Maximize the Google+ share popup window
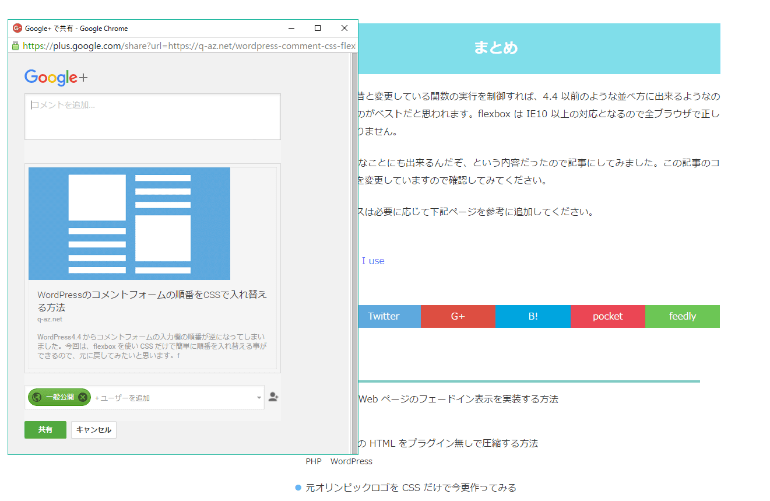This screenshot has height=501, width=770. tap(317, 28)
